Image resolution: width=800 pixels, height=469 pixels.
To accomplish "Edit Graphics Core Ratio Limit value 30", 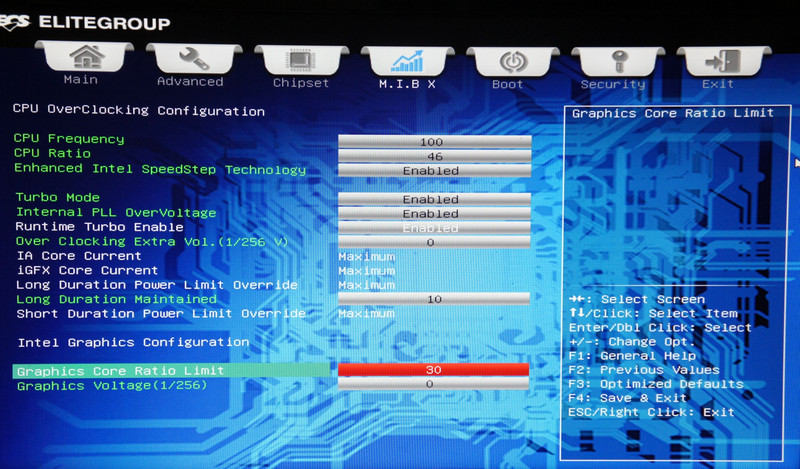I will (433, 369).
